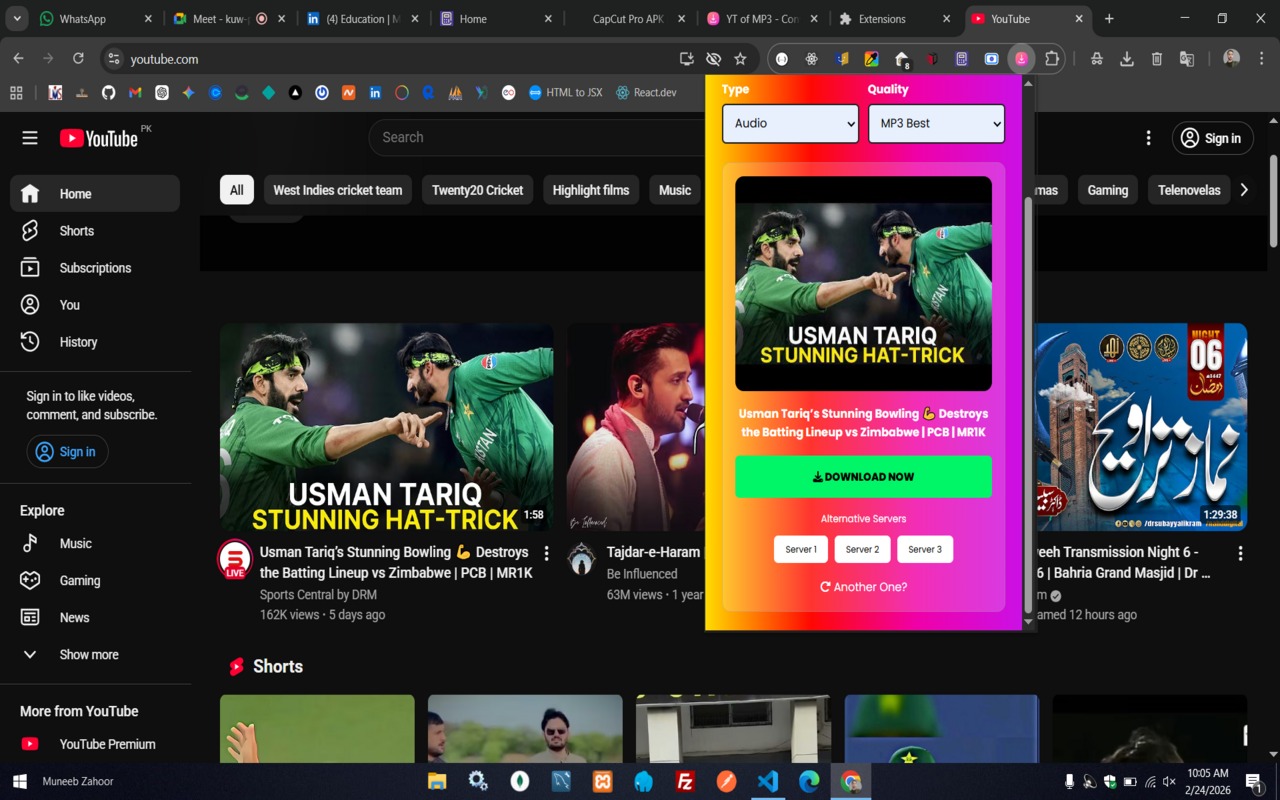
Task: Launch FileZilla from the taskbar
Action: [685, 781]
